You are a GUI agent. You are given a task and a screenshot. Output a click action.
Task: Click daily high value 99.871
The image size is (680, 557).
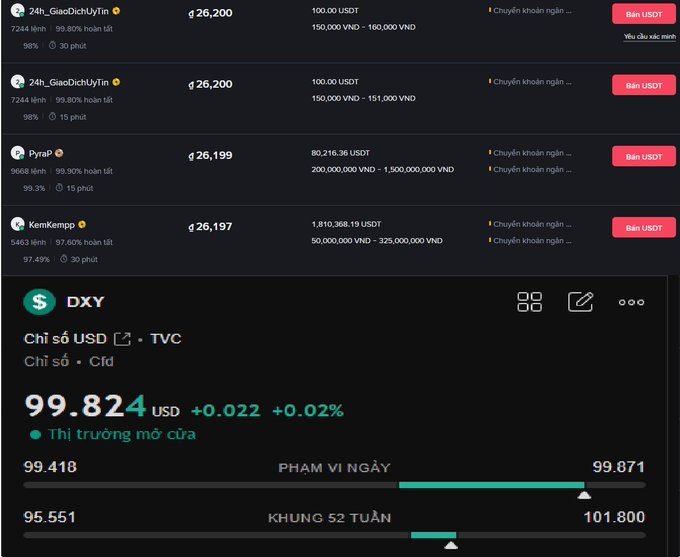pos(618,467)
